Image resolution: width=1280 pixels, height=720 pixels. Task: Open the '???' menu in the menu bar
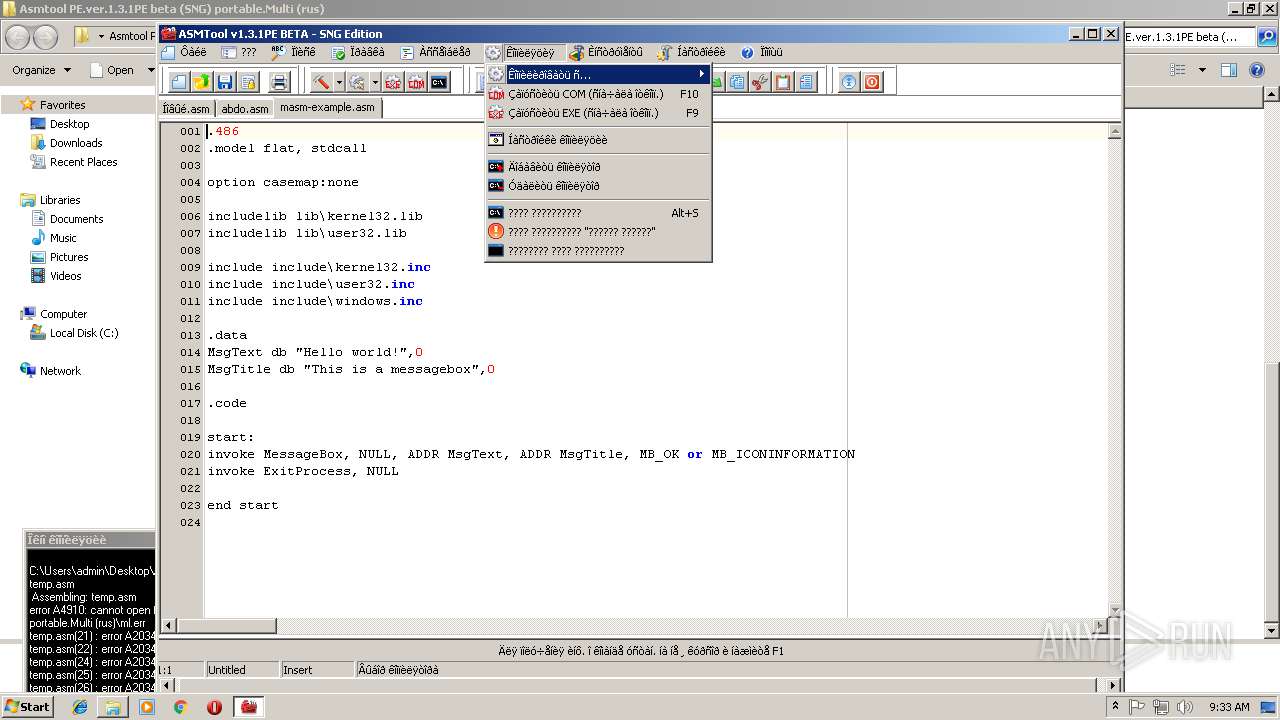pyautogui.click(x=239, y=52)
